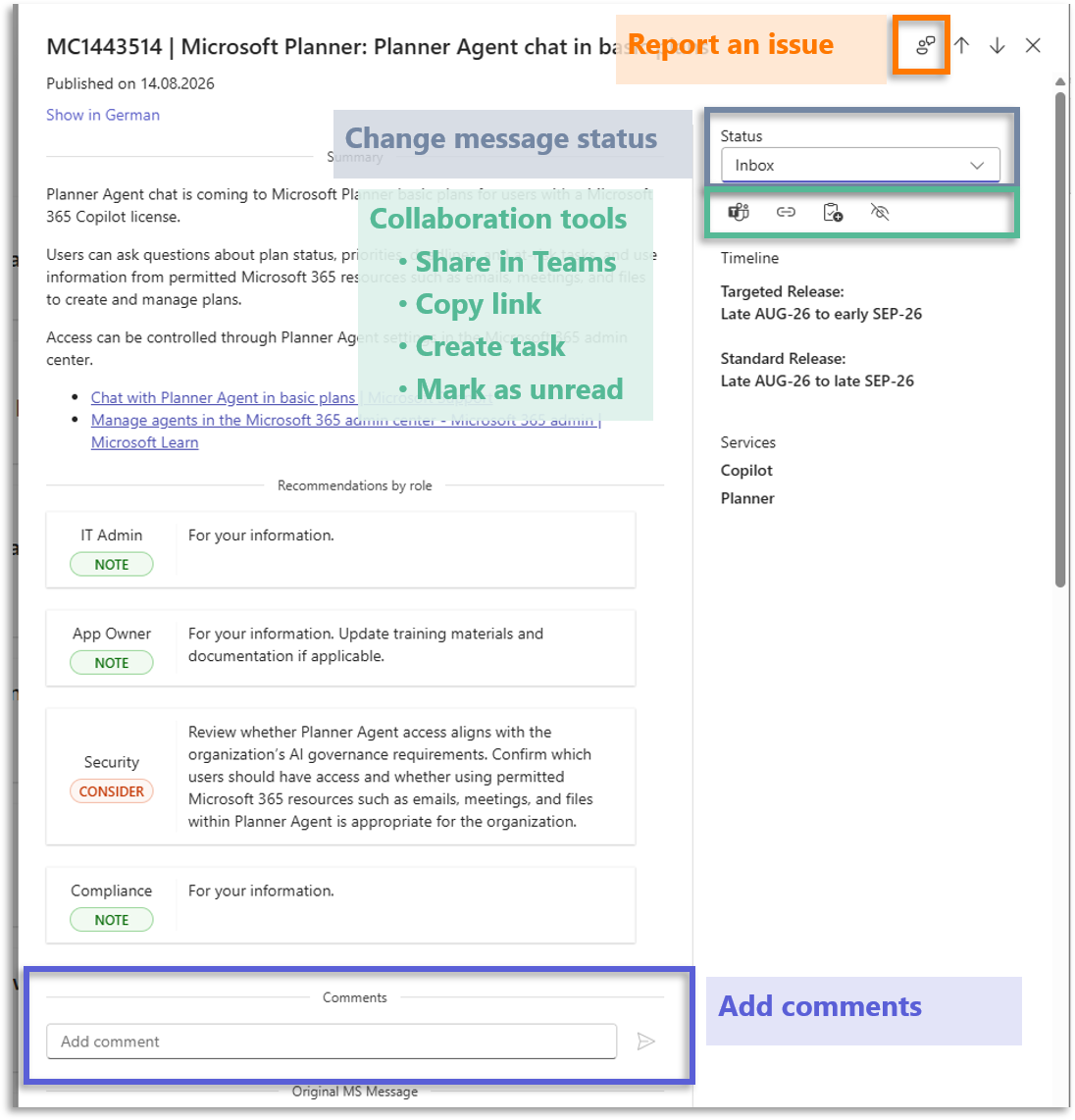Send the comment with arrow icon
The width and height of the screenshot is (1075, 1120).
645,1042
